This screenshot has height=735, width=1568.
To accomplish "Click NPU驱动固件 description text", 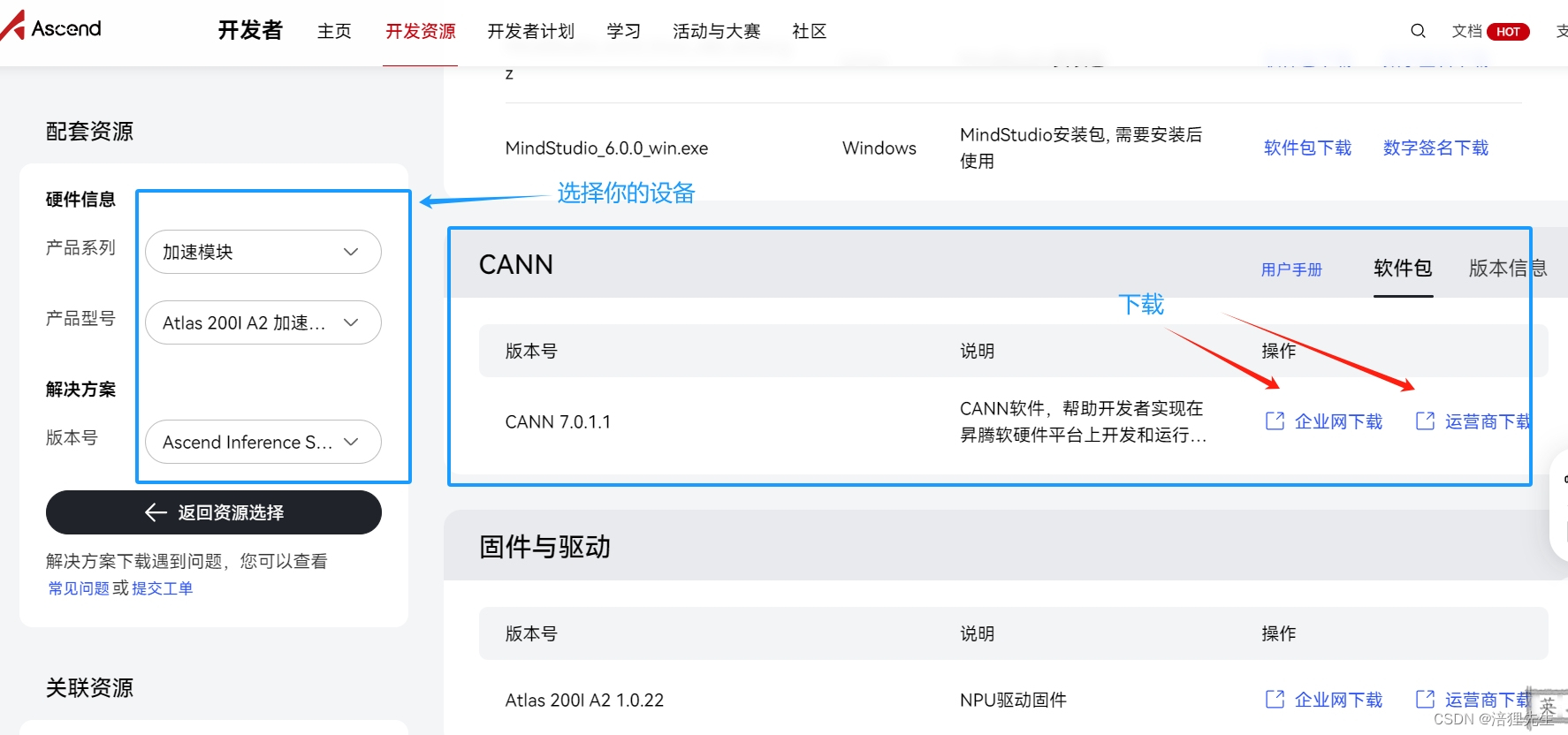I will point(1013,701).
